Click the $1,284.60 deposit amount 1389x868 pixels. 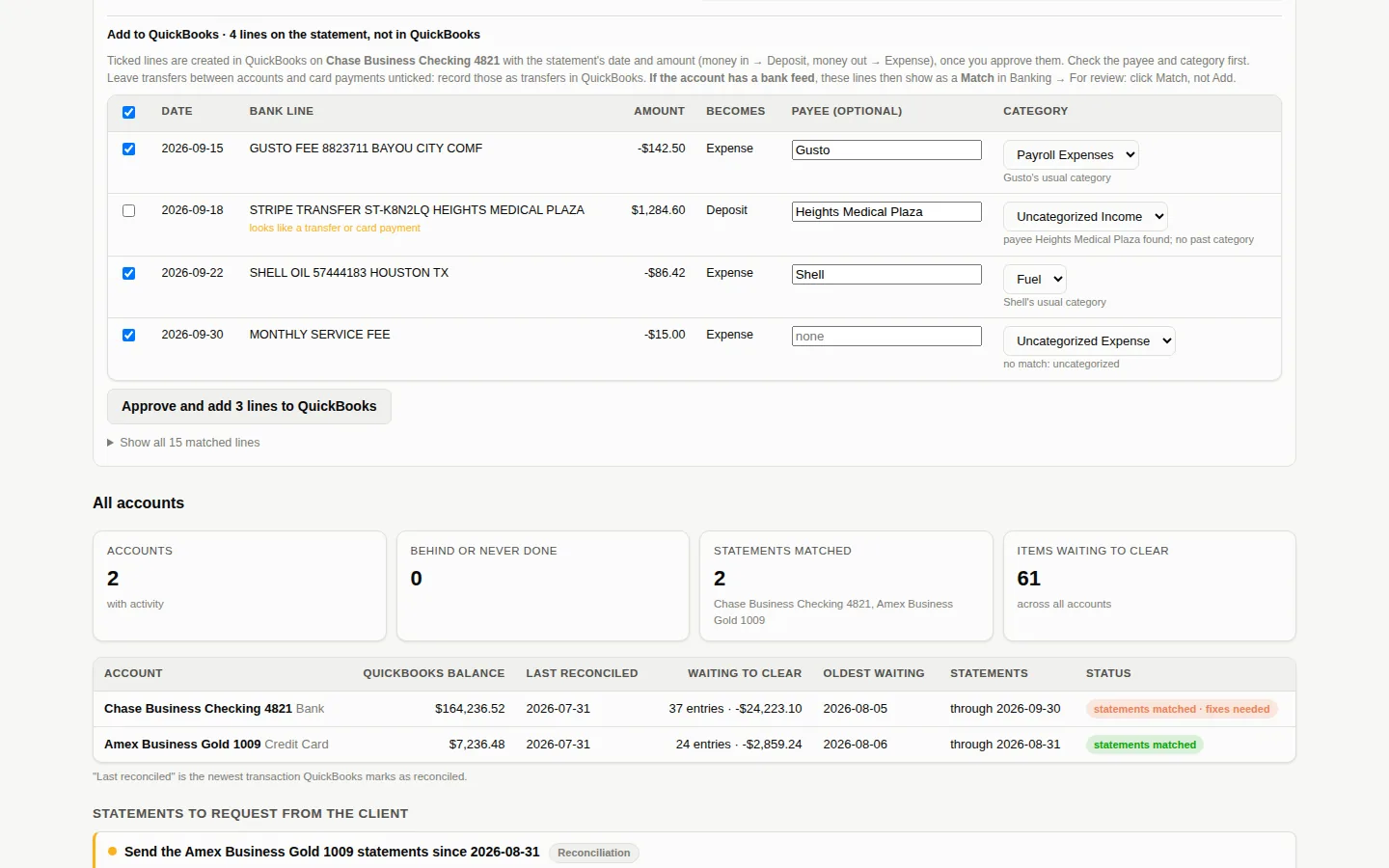(x=658, y=210)
